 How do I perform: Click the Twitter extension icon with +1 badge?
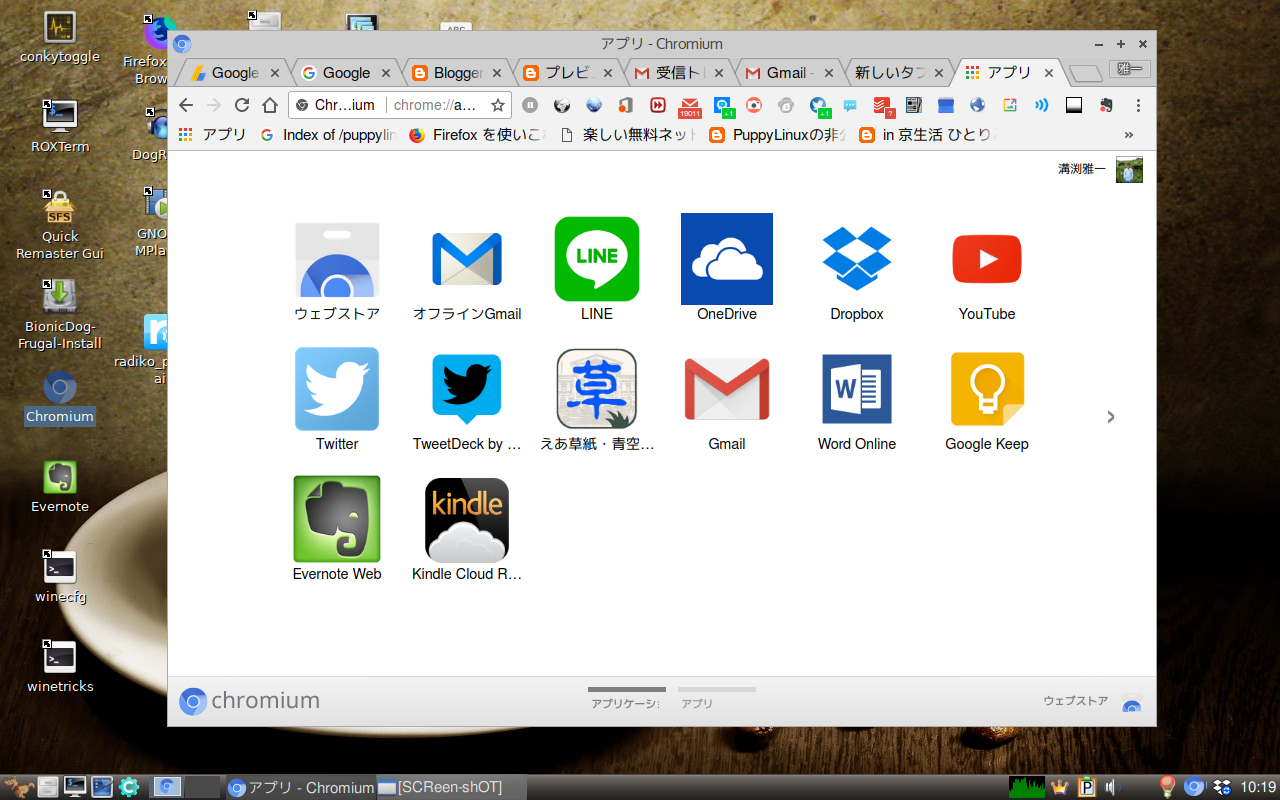pos(819,106)
